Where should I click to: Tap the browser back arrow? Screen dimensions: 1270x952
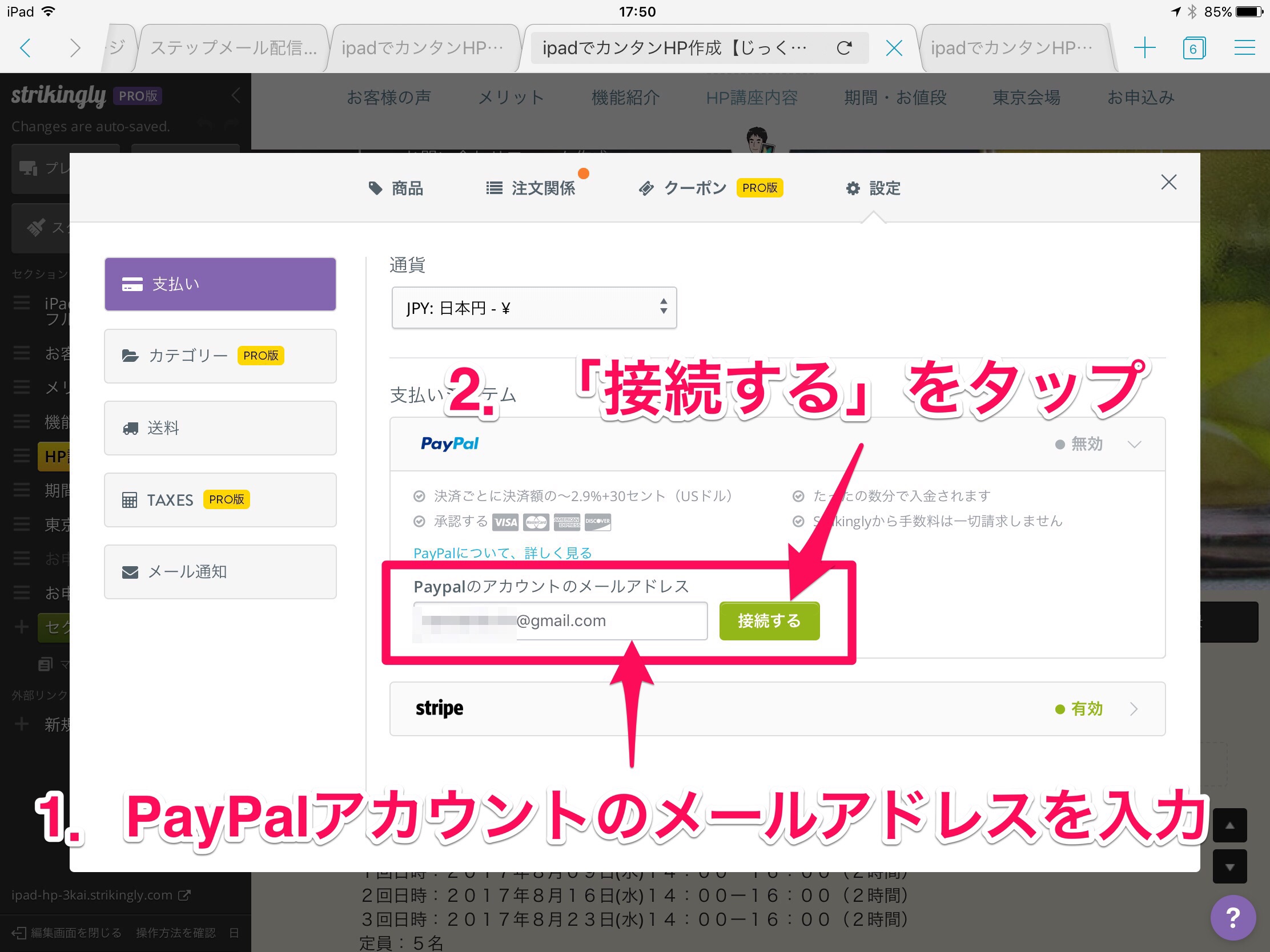click(25, 47)
